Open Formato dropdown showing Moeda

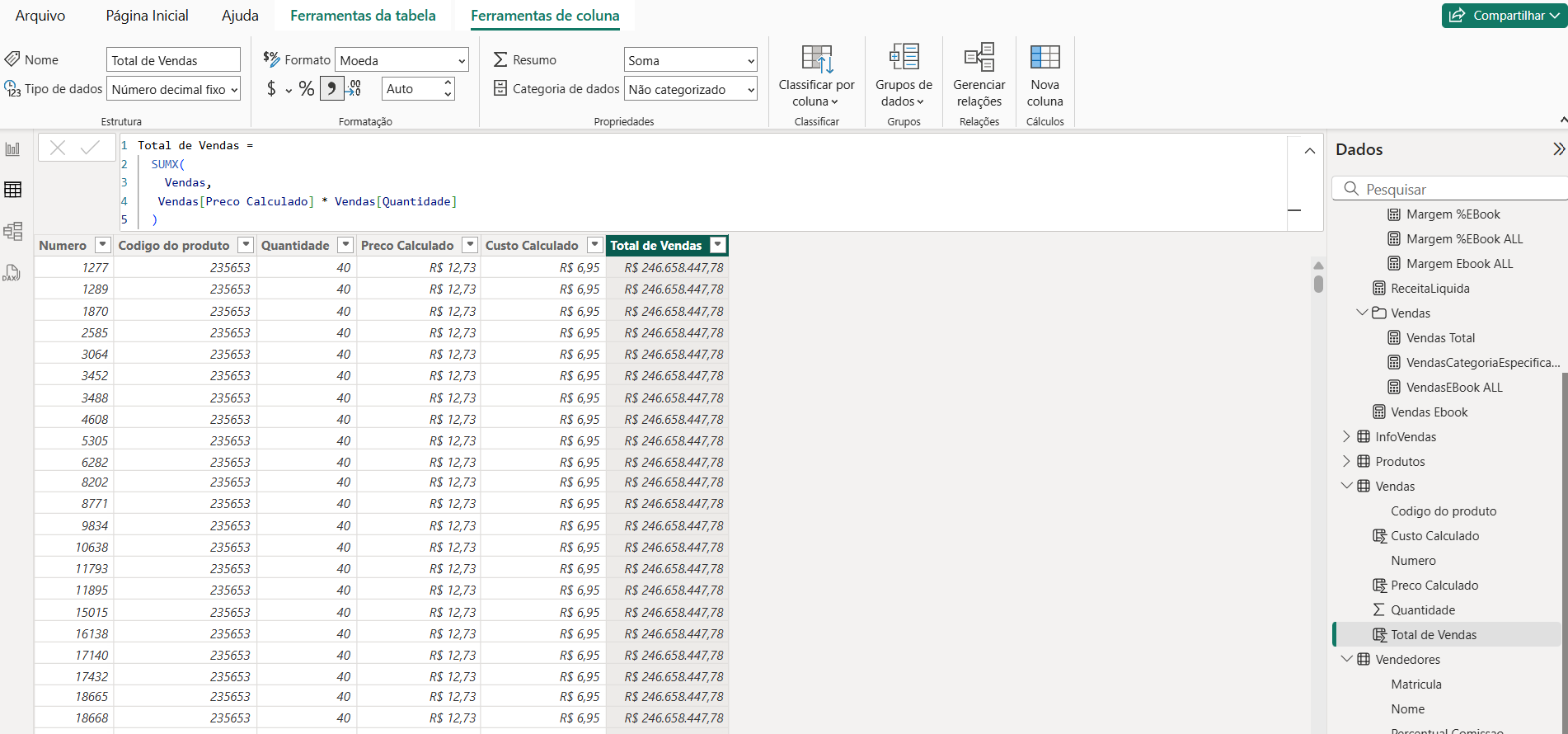[402, 60]
